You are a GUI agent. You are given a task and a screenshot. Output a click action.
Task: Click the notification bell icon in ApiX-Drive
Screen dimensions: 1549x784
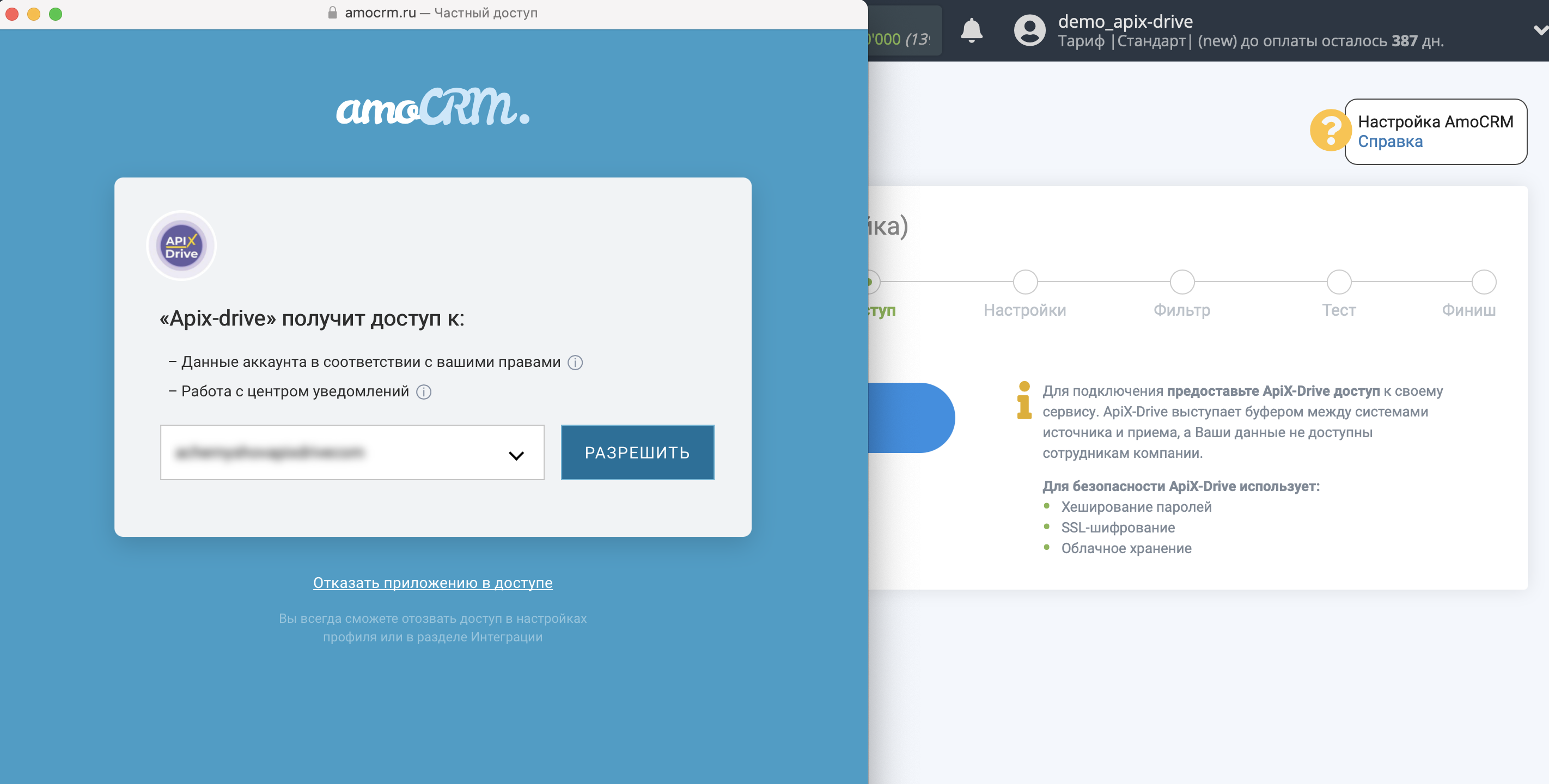971,30
